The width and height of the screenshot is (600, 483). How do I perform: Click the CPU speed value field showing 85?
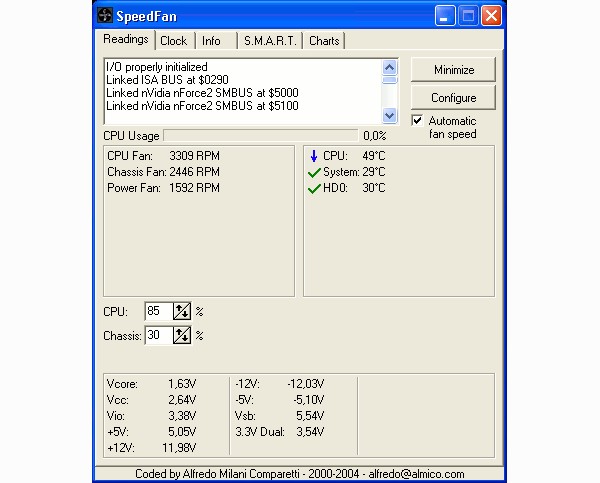pos(159,311)
